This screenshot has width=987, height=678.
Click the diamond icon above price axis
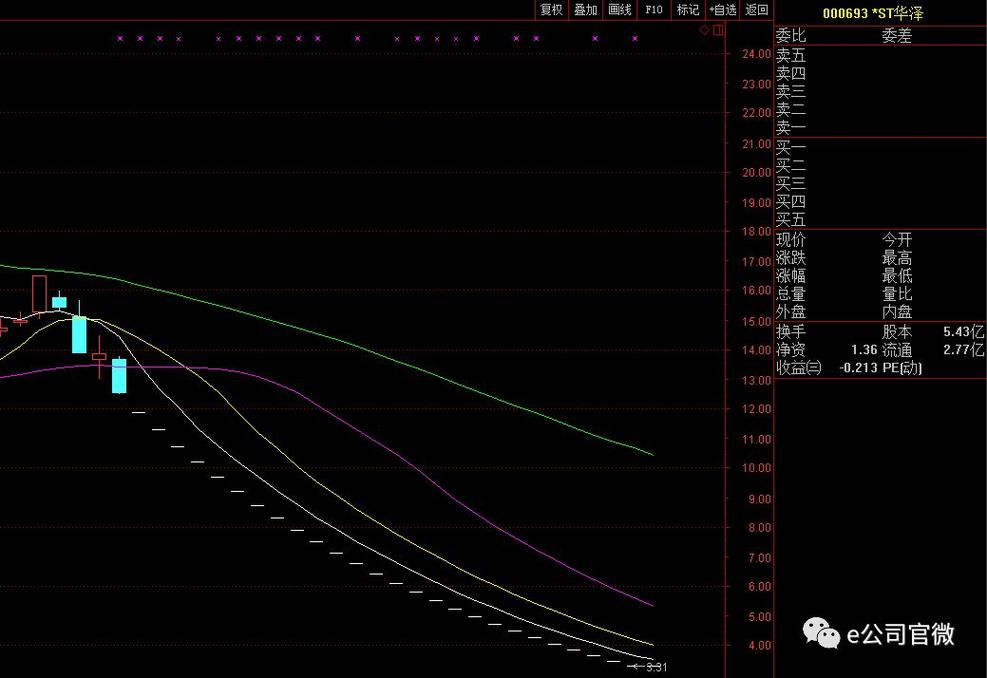point(704,31)
